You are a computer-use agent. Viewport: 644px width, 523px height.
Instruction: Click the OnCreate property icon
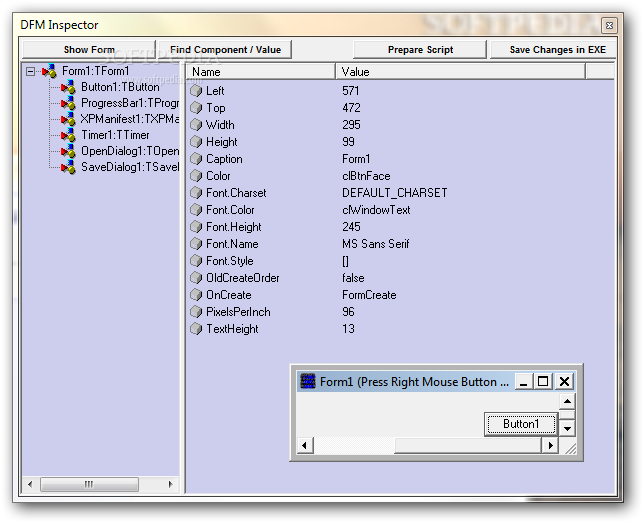196,295
